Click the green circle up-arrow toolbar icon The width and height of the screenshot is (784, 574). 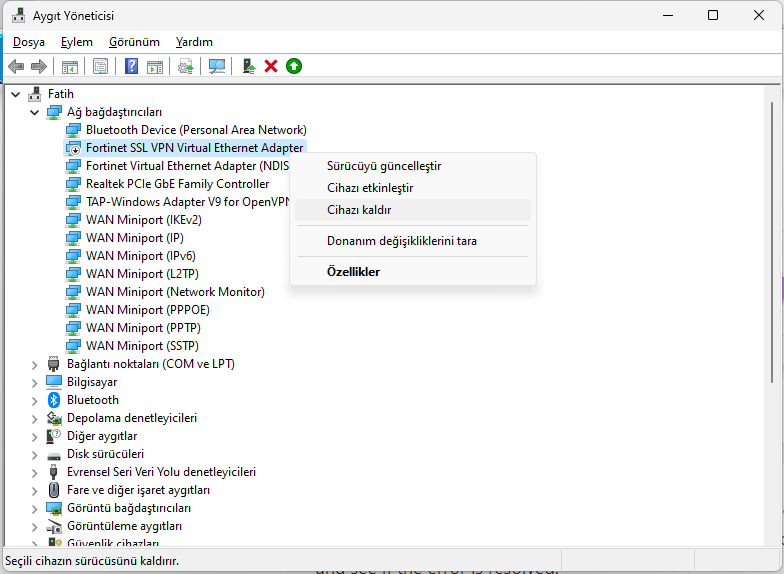point(294,66)
